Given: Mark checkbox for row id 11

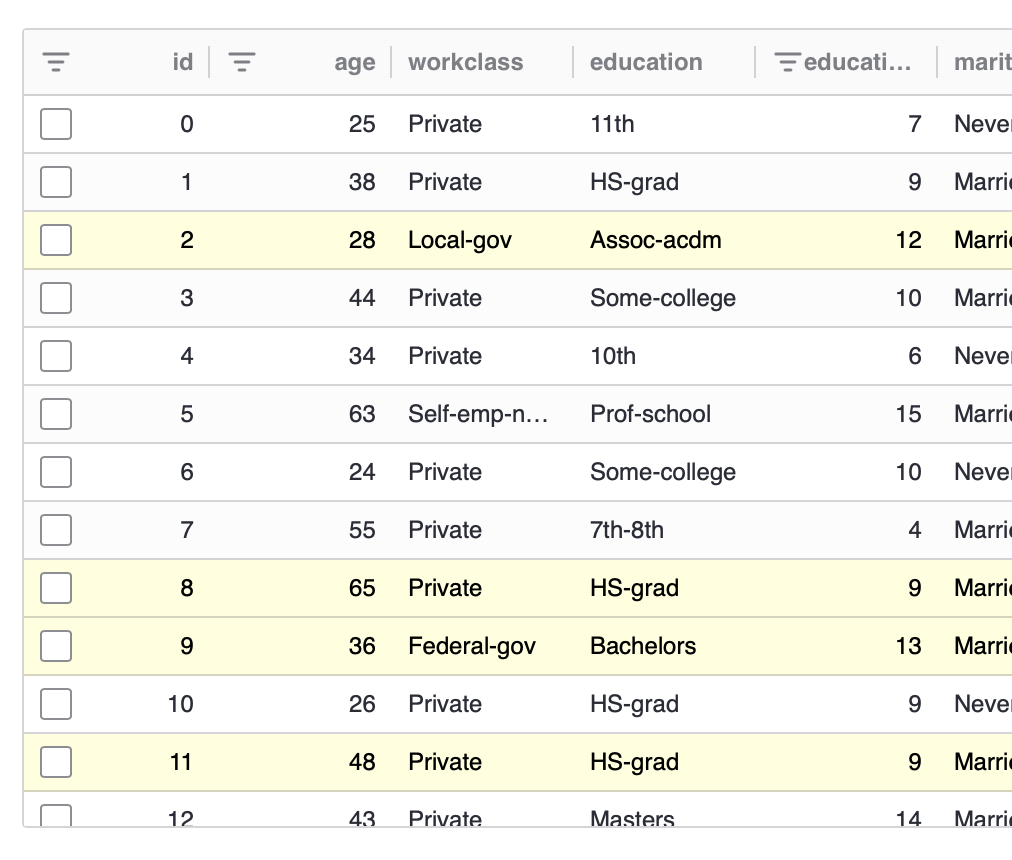Looking at the screenshot, I should point(56,762).
